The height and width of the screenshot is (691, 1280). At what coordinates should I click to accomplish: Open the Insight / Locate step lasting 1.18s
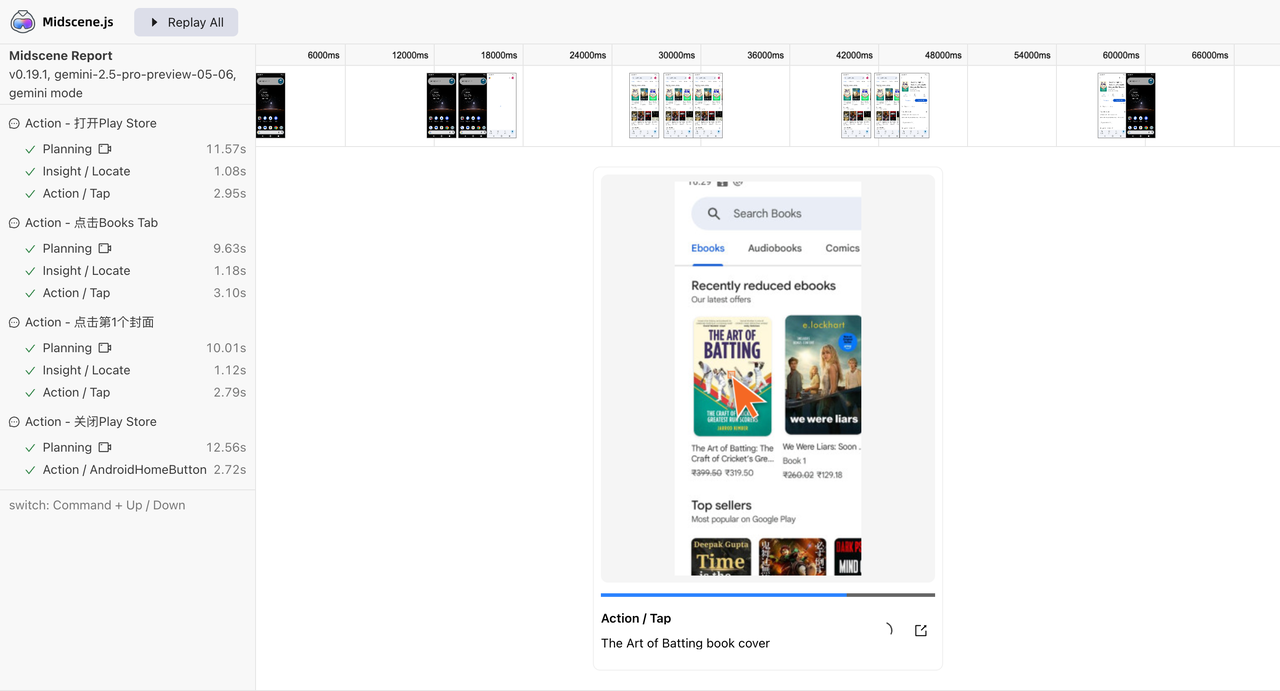127,271
